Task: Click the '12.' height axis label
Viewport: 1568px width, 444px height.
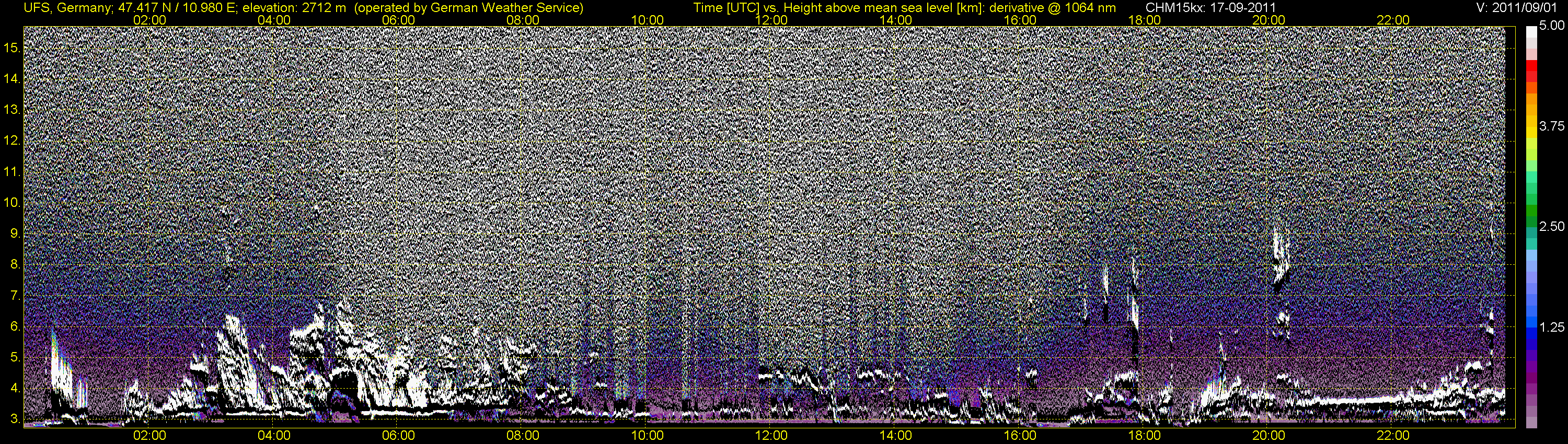Action: pyautogui.click(x=13, y=141)
